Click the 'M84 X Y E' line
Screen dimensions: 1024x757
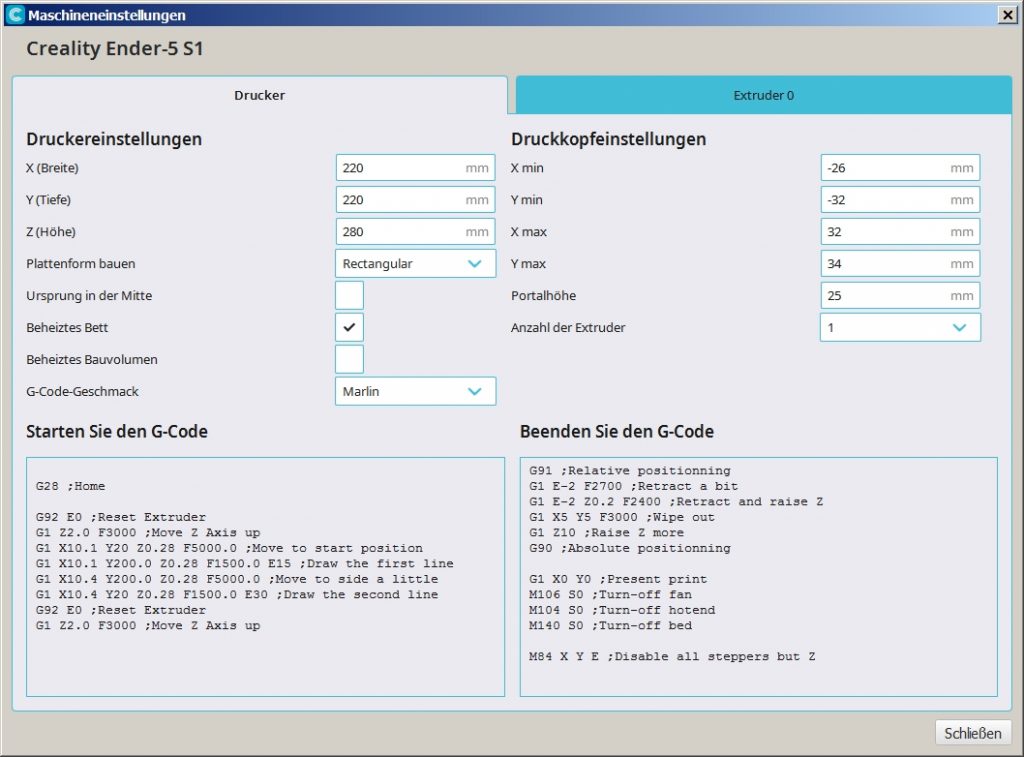pyautogui.click(x=672, y=656)
